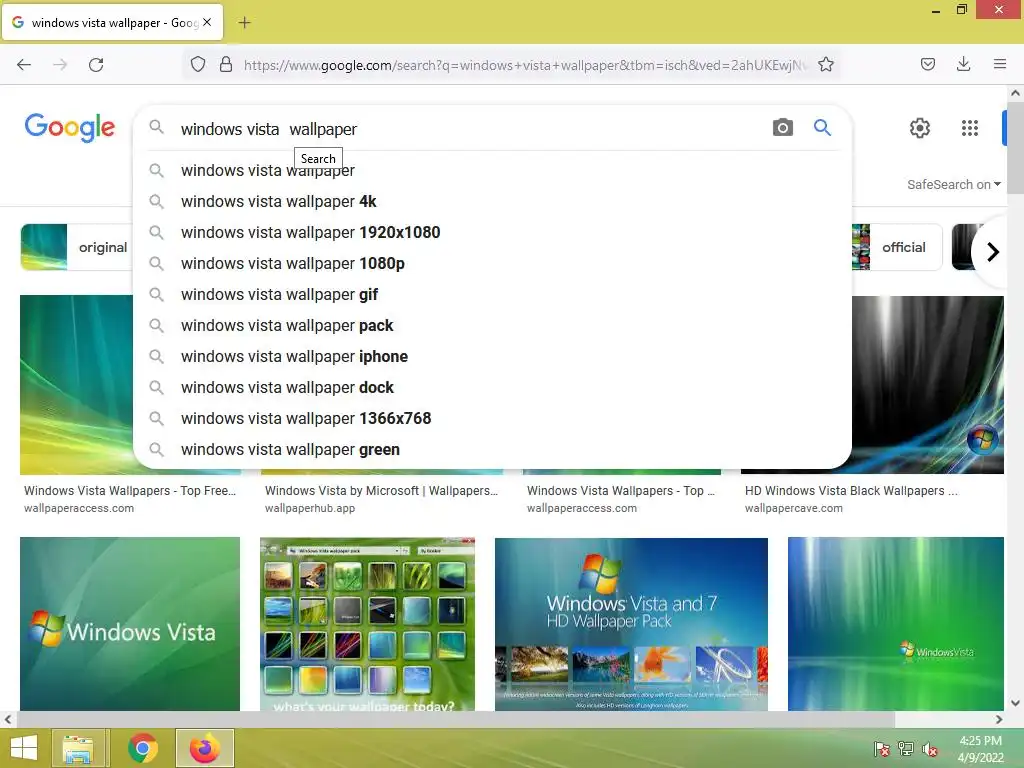Choose suggestion windows vista wallpaper 4k
Viewport: 1024px width, 768px height.
(493, 201)
